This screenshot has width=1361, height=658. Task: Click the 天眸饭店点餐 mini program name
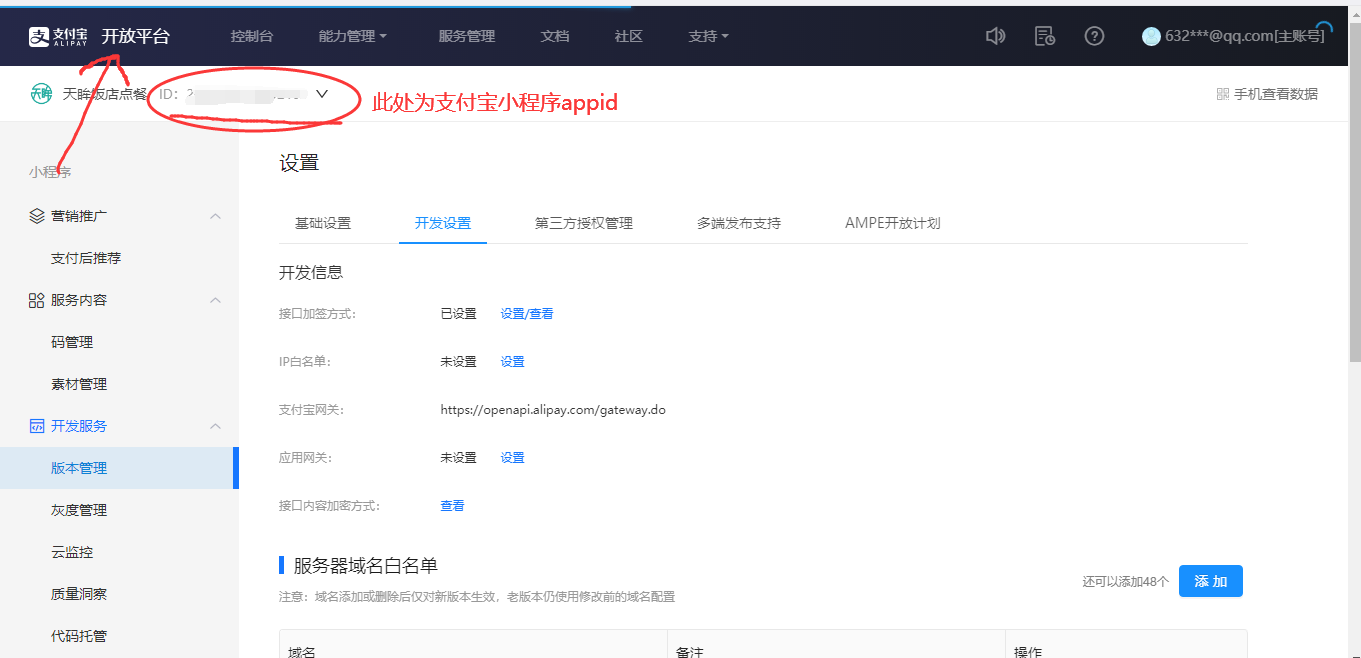[x=104, y=94]
